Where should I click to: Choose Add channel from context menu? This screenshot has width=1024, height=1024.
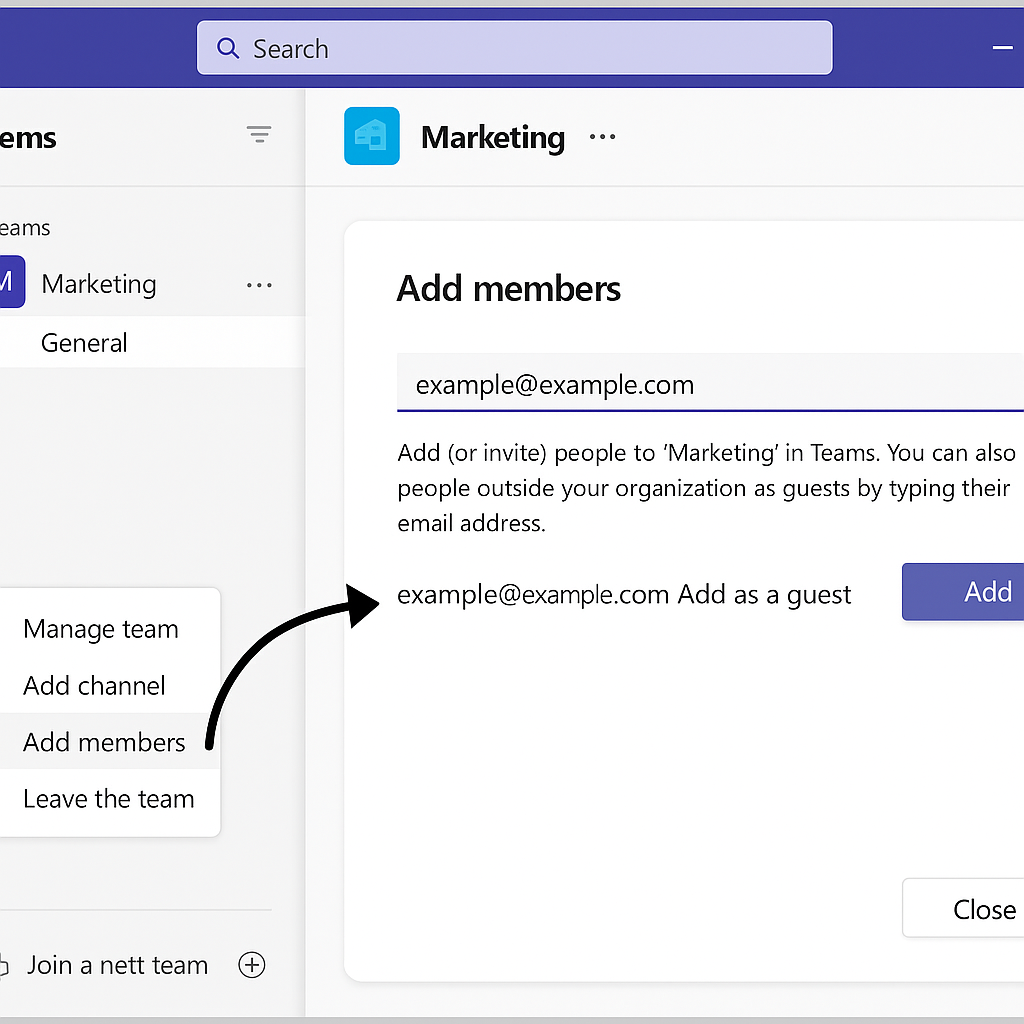coord(94,686)
